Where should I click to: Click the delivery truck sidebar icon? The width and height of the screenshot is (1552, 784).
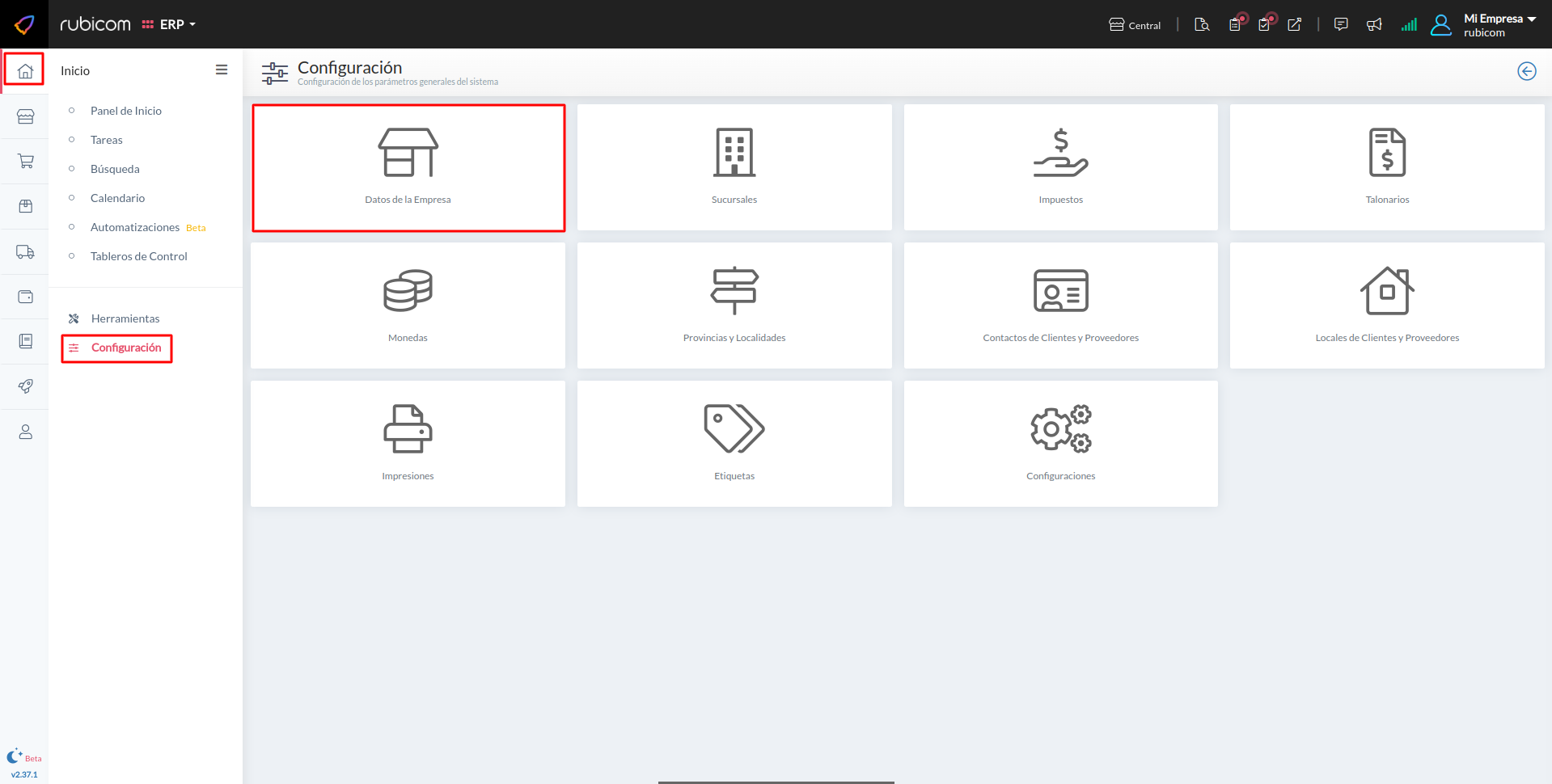[25, 252]
